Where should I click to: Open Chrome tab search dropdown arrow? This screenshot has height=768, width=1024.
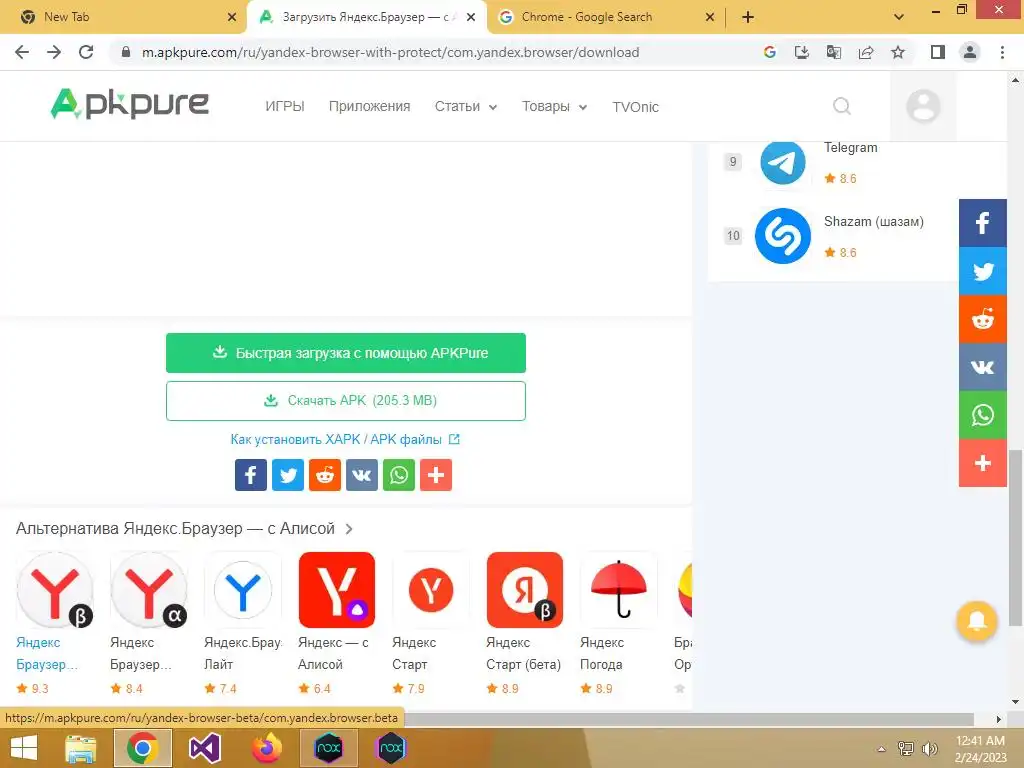coord(899,17)
